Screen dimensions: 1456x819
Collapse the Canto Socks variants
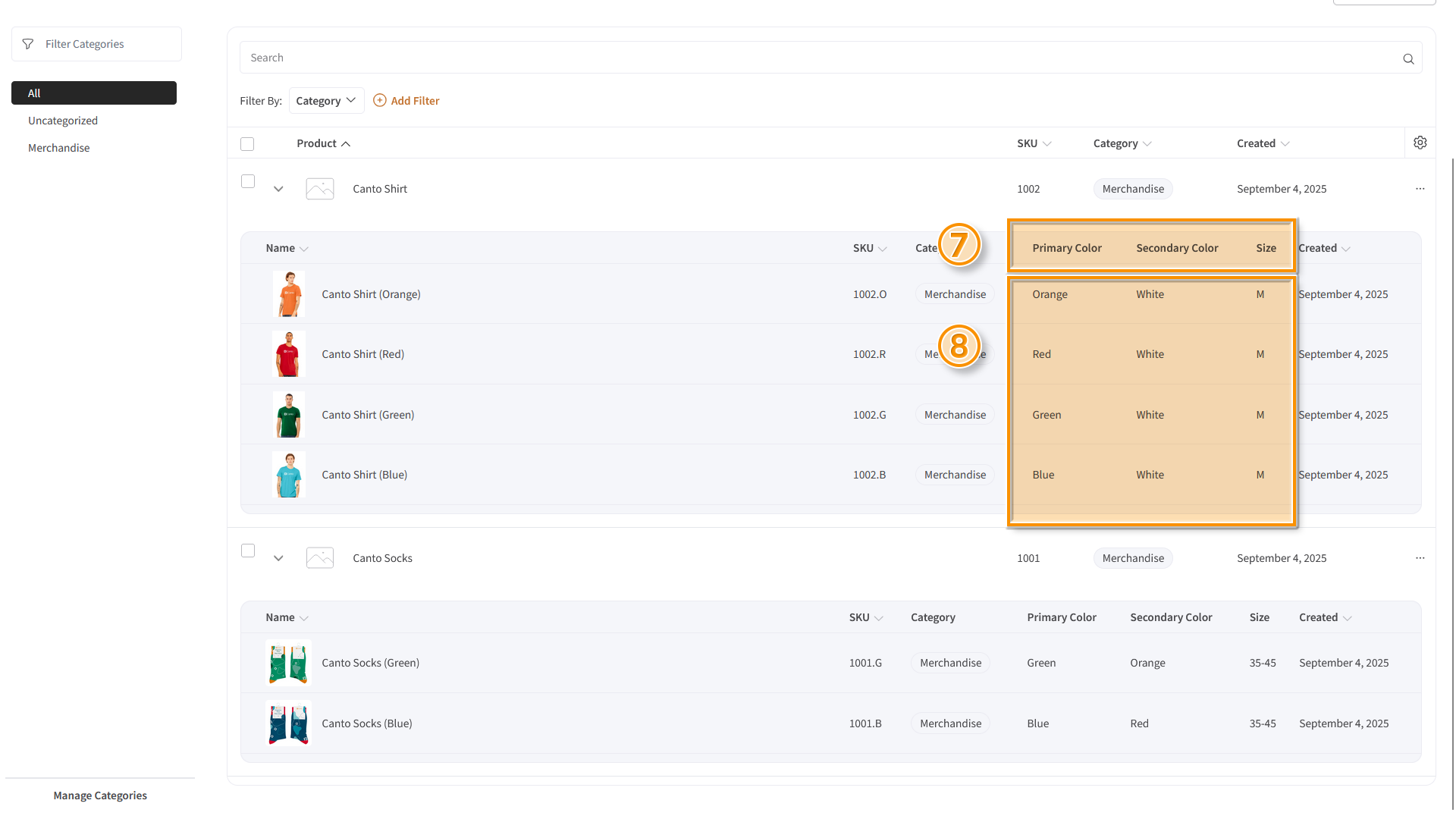pyautogui.click(x=278, y=558)
